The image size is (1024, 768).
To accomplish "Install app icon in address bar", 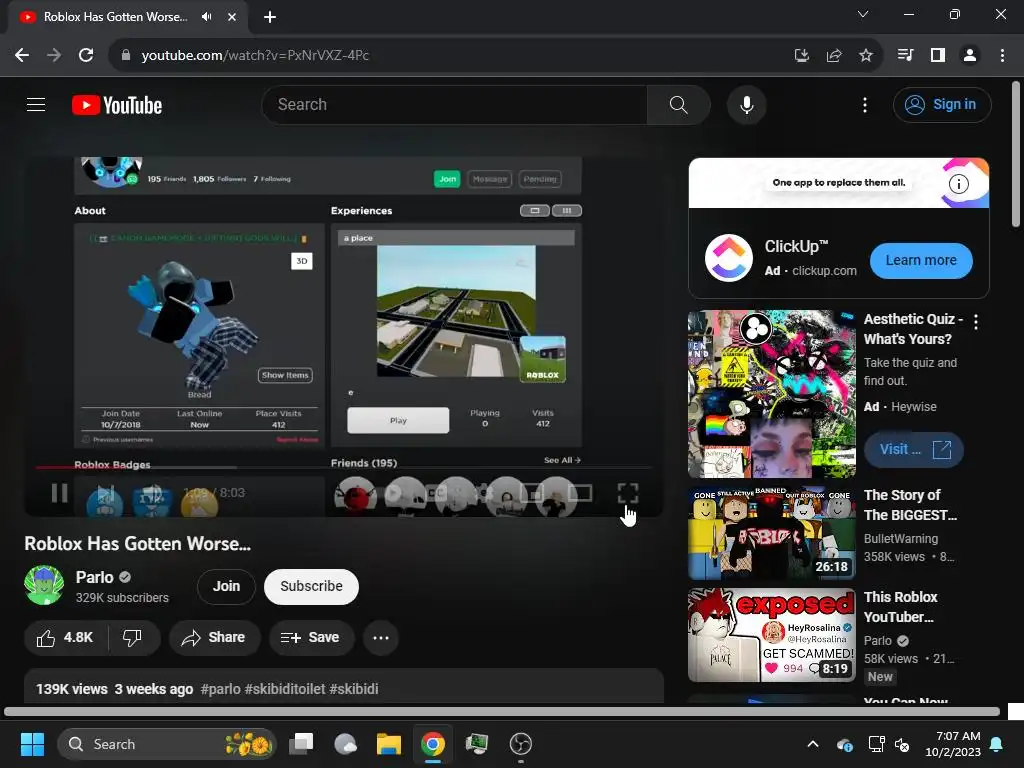I will click(x=802, y=56).
